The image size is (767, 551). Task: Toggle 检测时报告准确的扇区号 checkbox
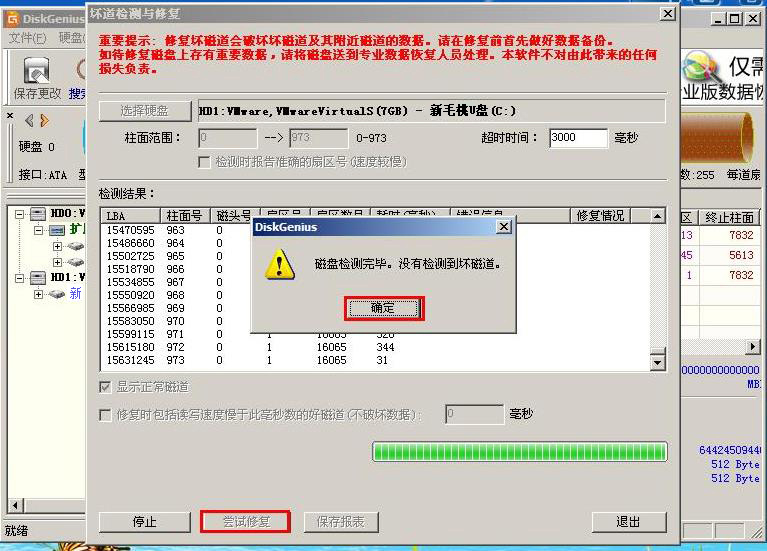coord(204,162)
